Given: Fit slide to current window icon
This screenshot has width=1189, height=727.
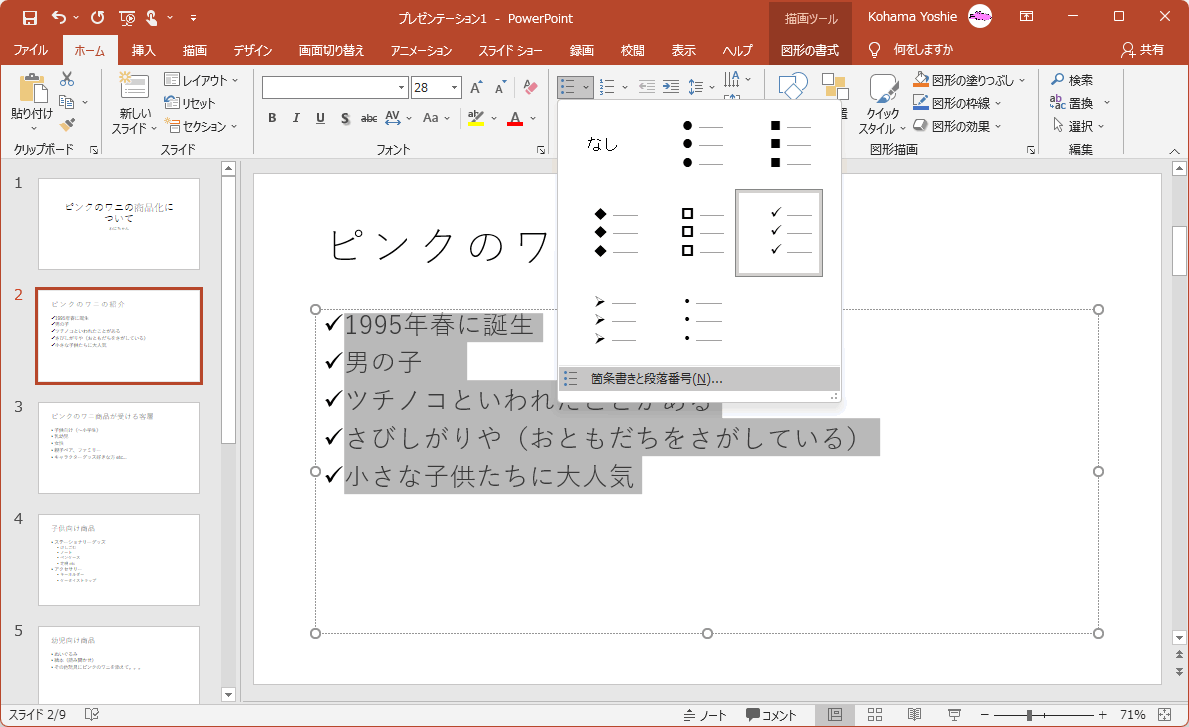Looking at the screenshot, I should 1165,715.
